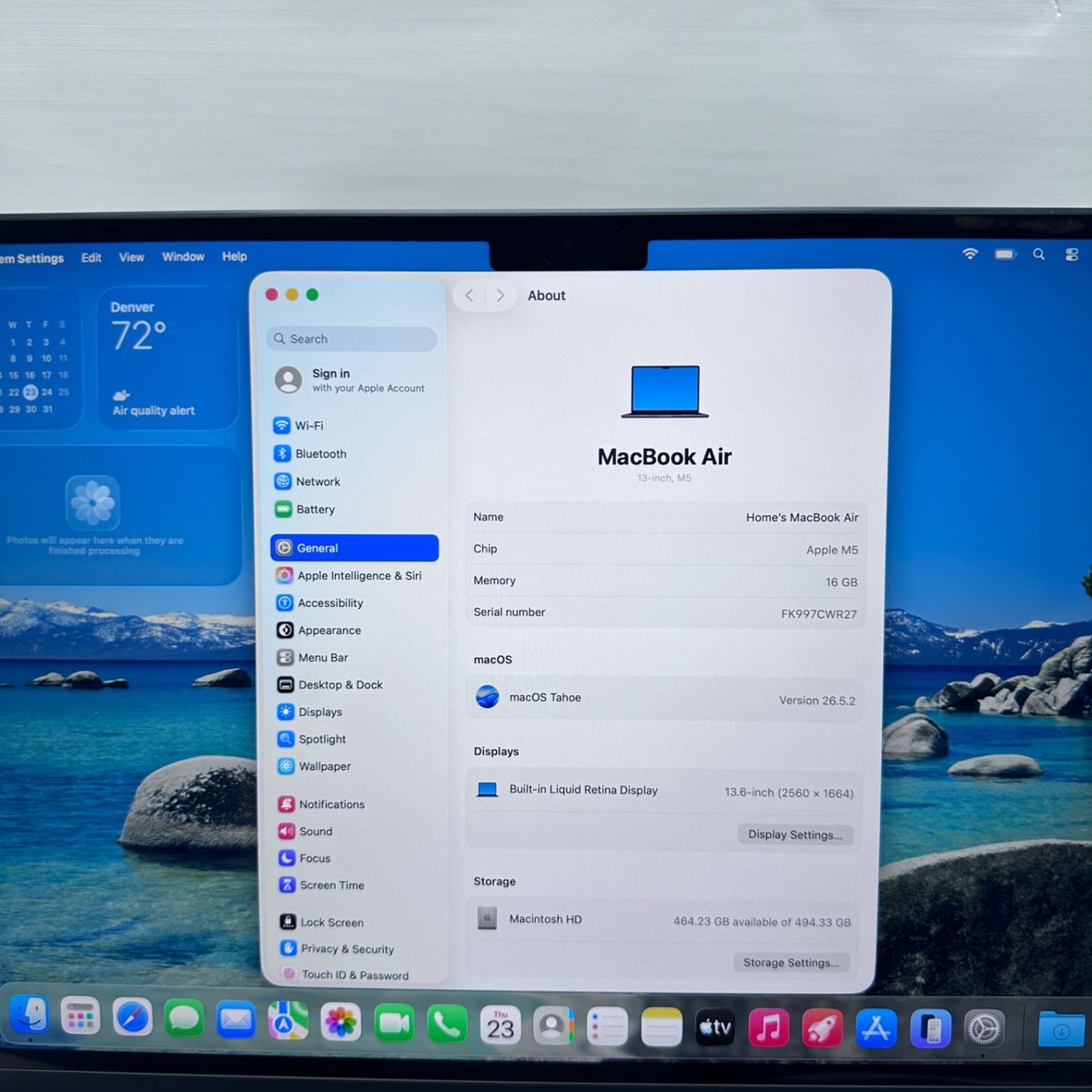Click Wi-Fi status icon in menu bar

pyautogui.click(x=970, y=254)
